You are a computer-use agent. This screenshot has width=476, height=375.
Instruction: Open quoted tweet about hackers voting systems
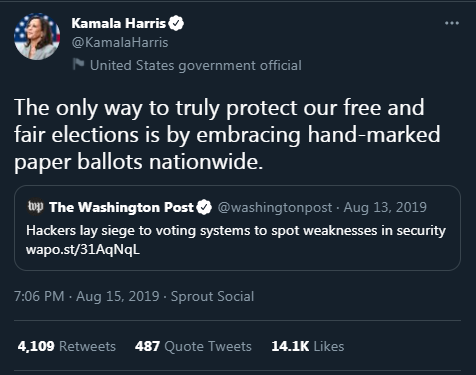tap(237, 228)
